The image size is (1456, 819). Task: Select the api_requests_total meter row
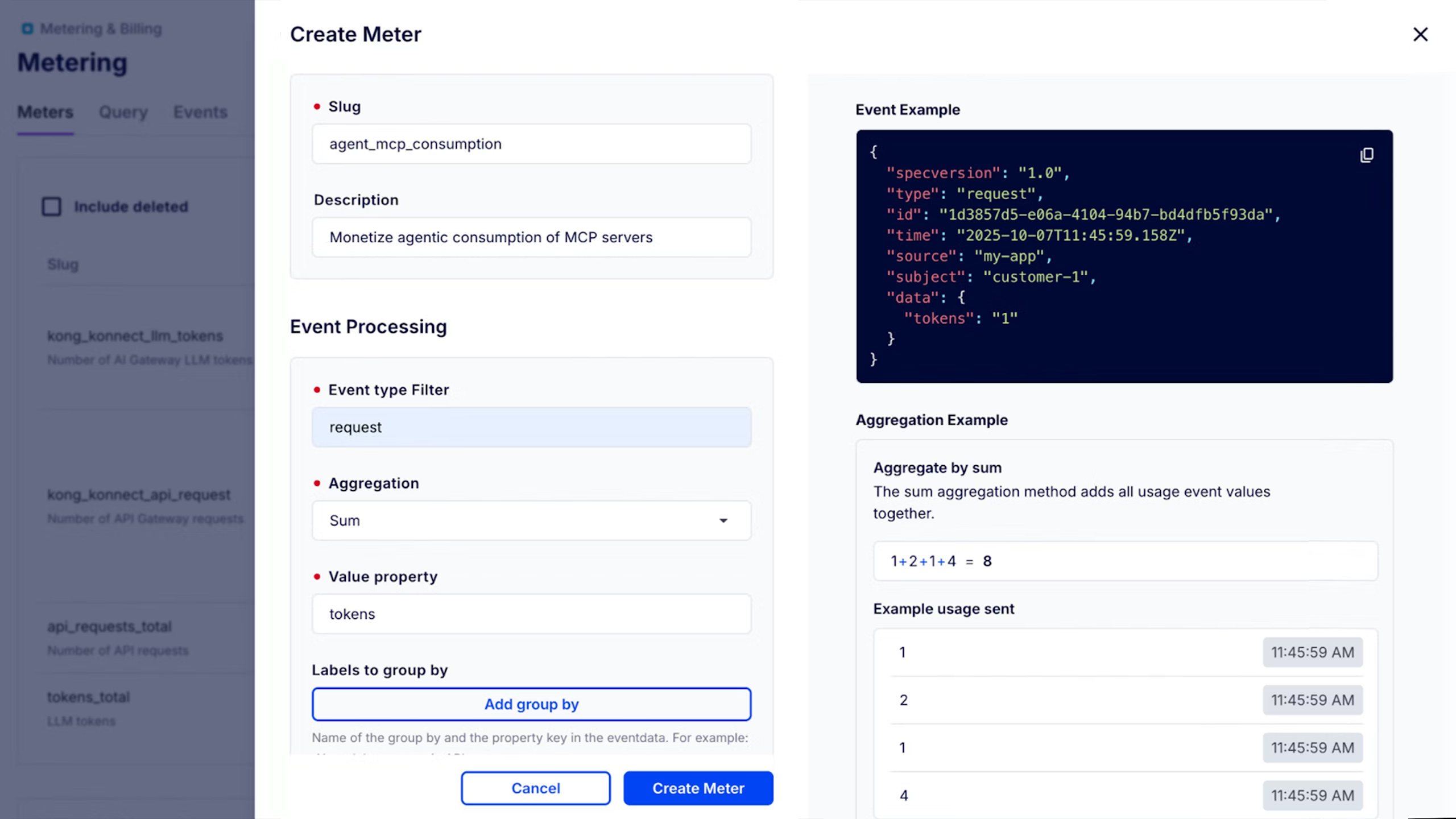(x=109, y=626)
